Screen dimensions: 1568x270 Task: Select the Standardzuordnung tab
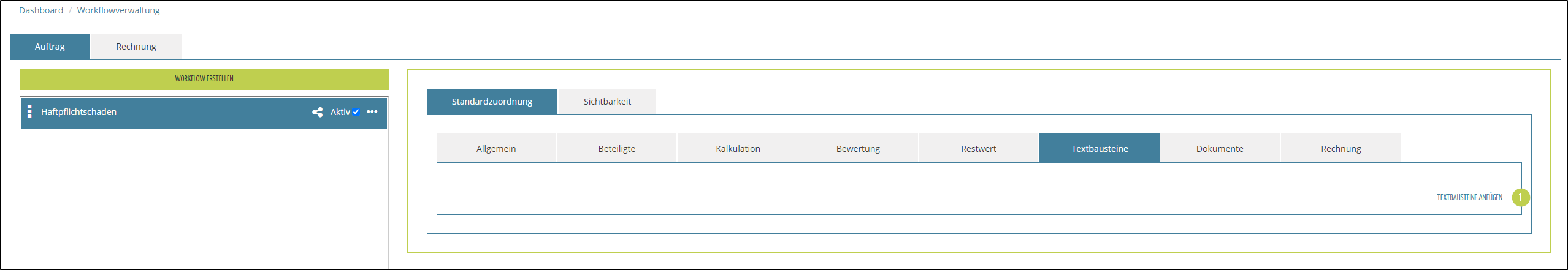(x=492, y=102)
